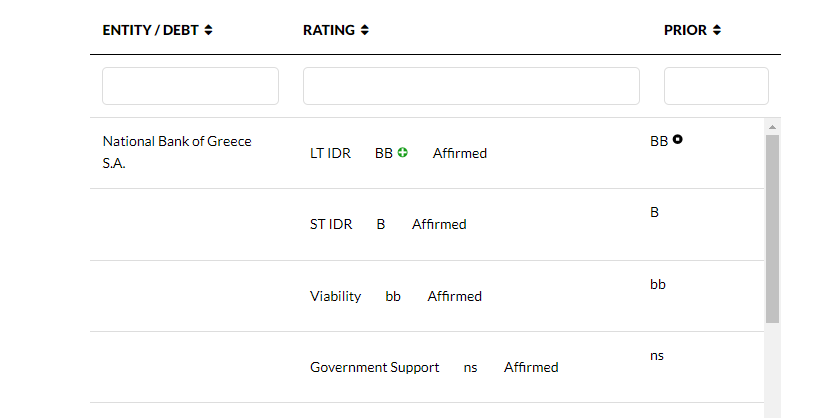Focus the Prior filter box
Viewport: 822px width, 418px height.
(716, 86)
